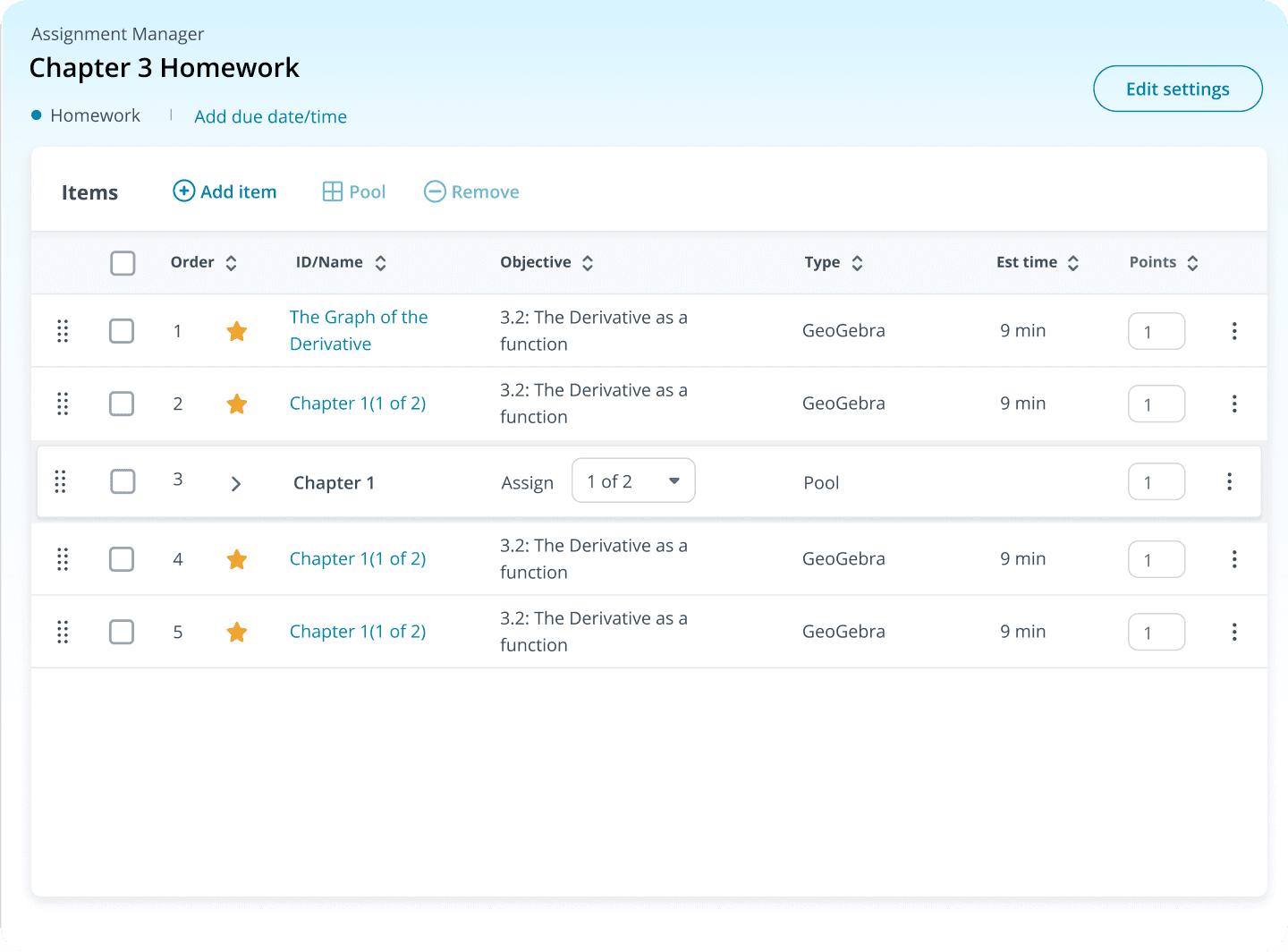Click the star icon on item 4

click(x=237, y=559)
